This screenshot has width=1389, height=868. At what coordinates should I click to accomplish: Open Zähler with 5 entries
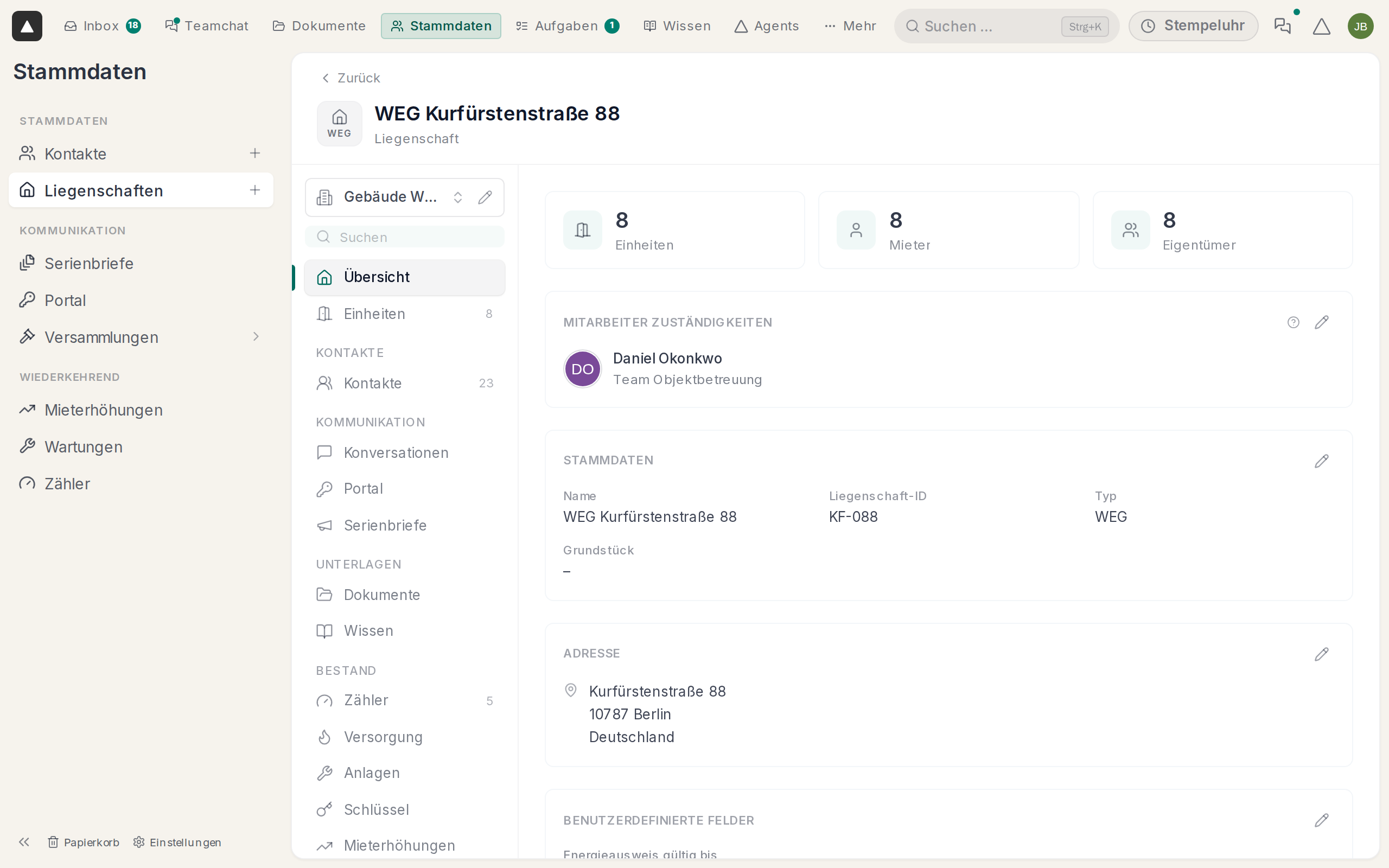[x=405, y=700]
